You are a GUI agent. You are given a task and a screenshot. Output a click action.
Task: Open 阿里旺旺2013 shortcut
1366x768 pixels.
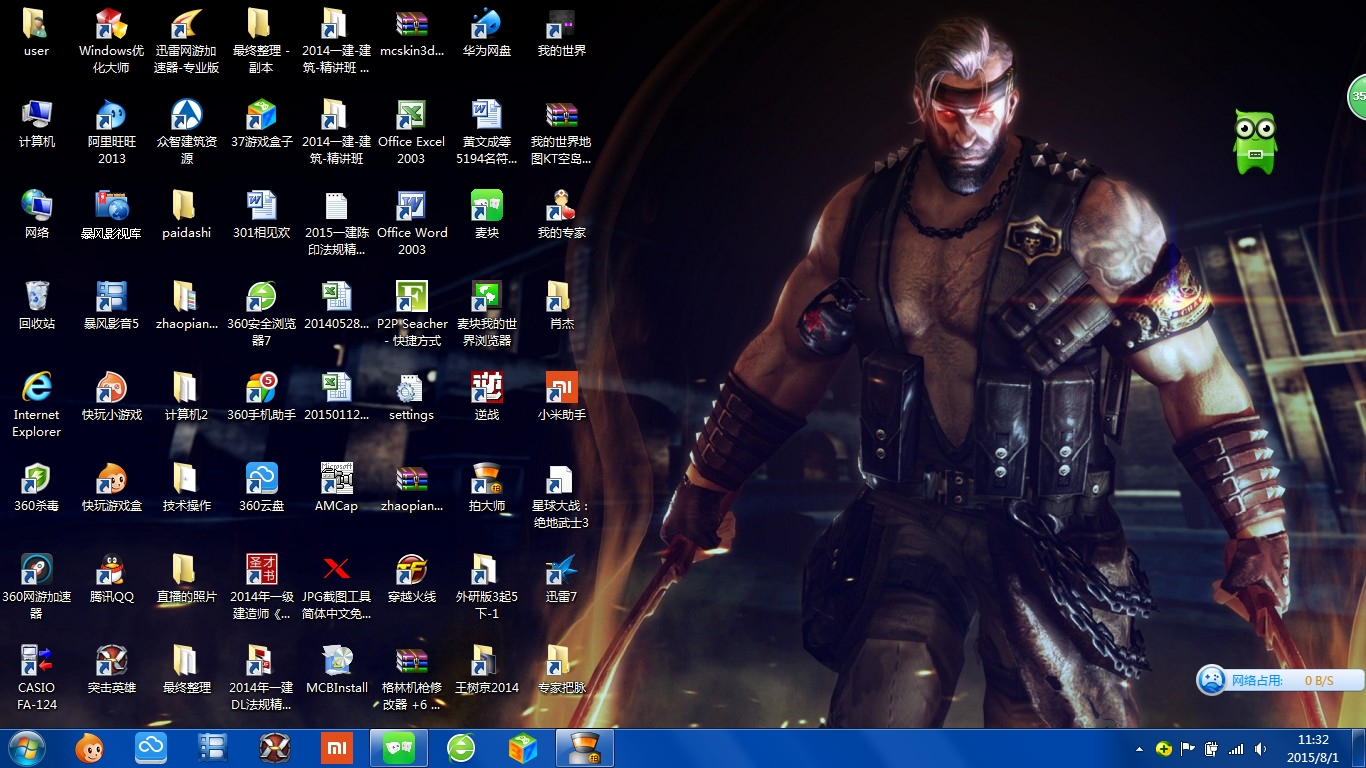(111, 132)
